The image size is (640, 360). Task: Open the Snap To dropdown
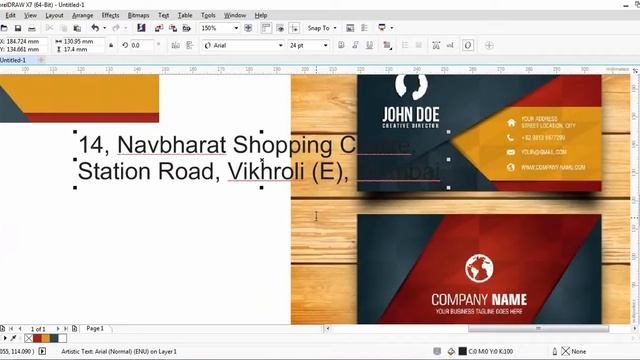322,28
